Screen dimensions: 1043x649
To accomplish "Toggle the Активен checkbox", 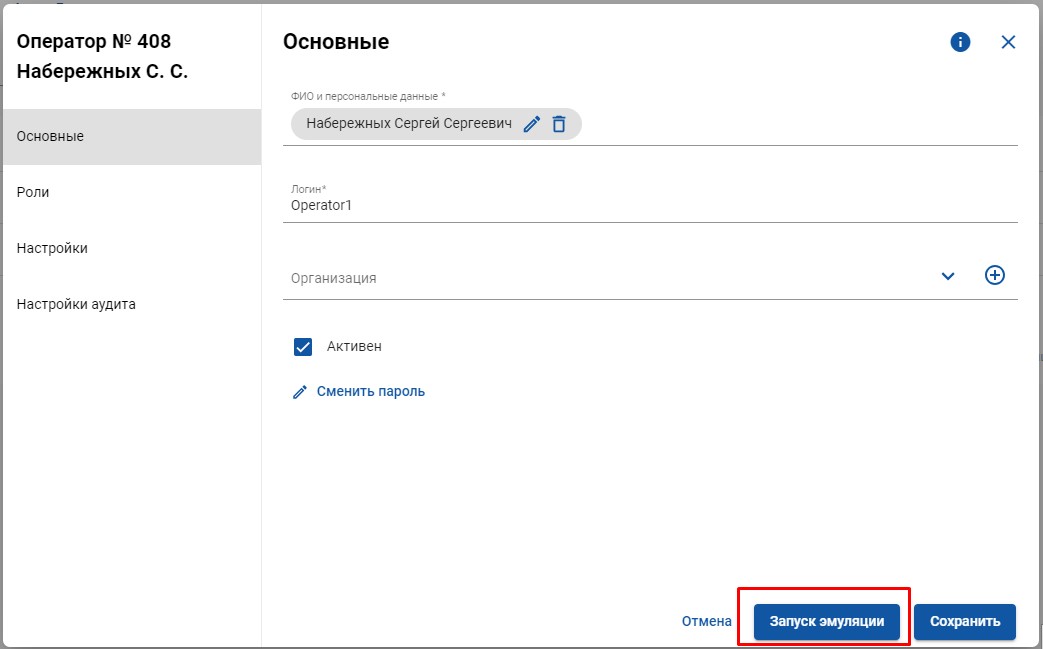I will 304,347.
